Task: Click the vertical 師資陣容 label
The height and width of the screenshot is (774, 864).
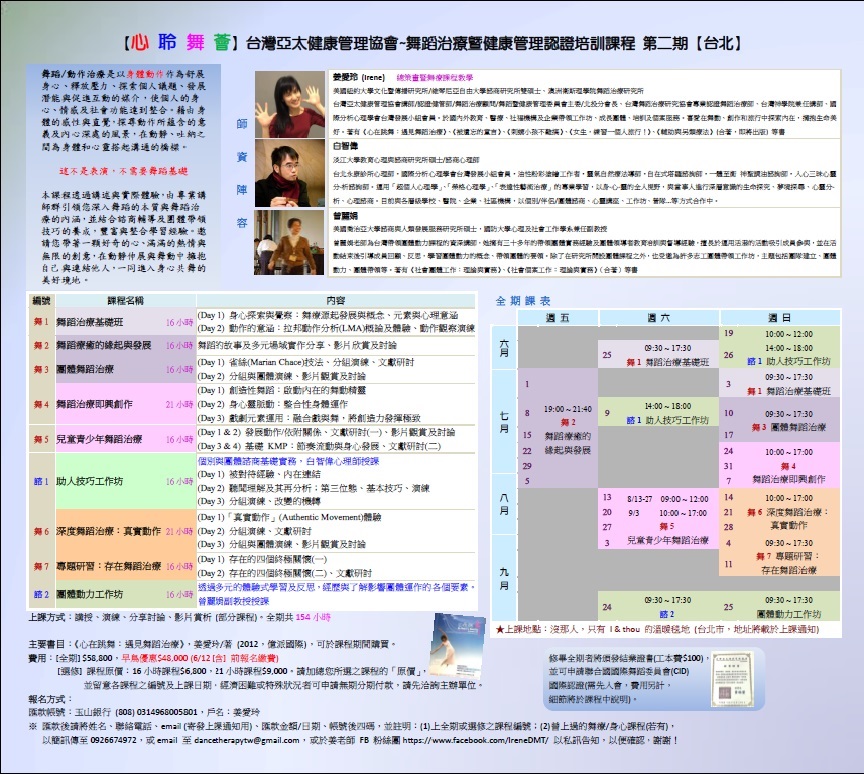Action: (x=241, y=173)
